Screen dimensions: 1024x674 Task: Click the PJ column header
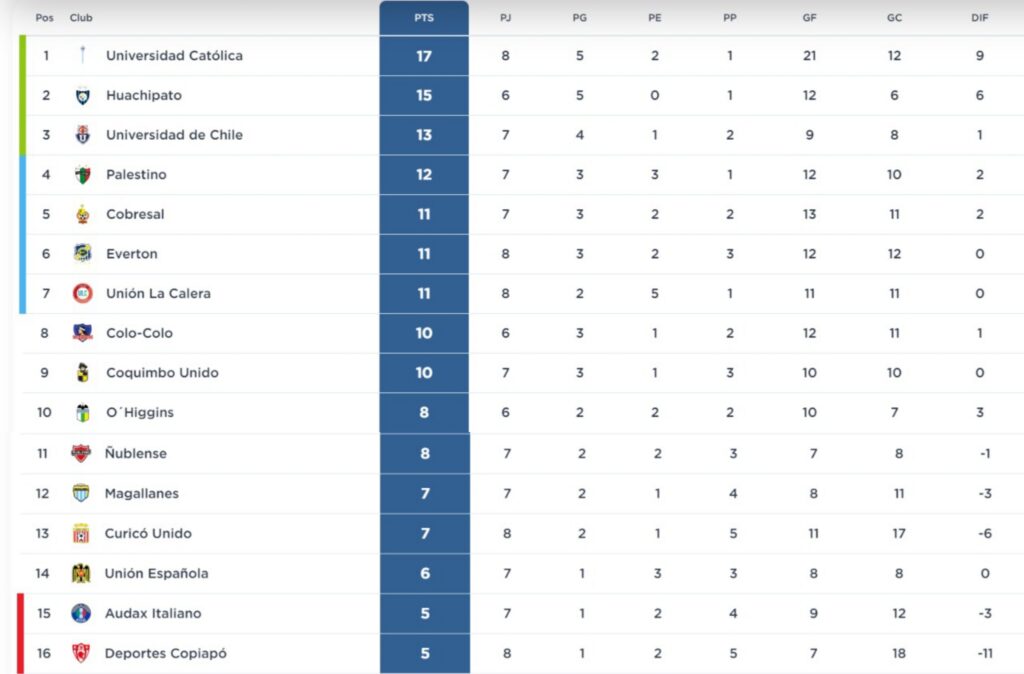pyautogui.click(x=505, y=18)
